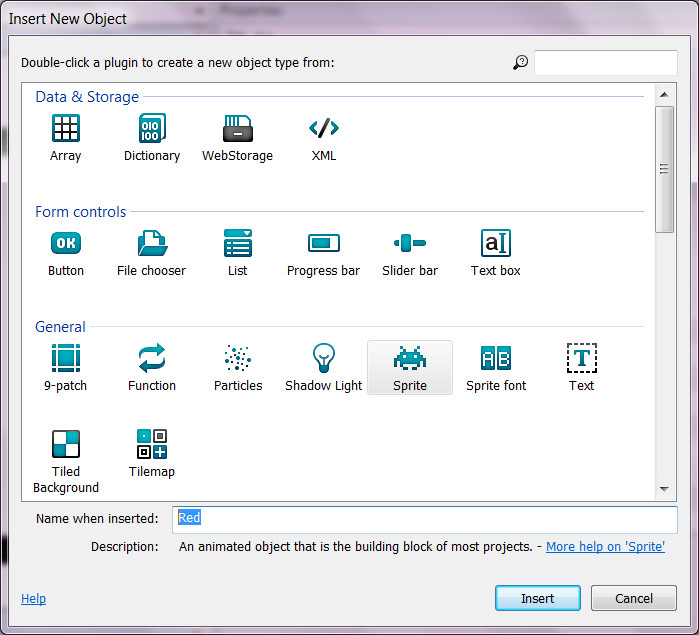The height and width of the screenshot is (635, 699).
Task: Click the Button form control icon
Action: click(x=66, y=244)
